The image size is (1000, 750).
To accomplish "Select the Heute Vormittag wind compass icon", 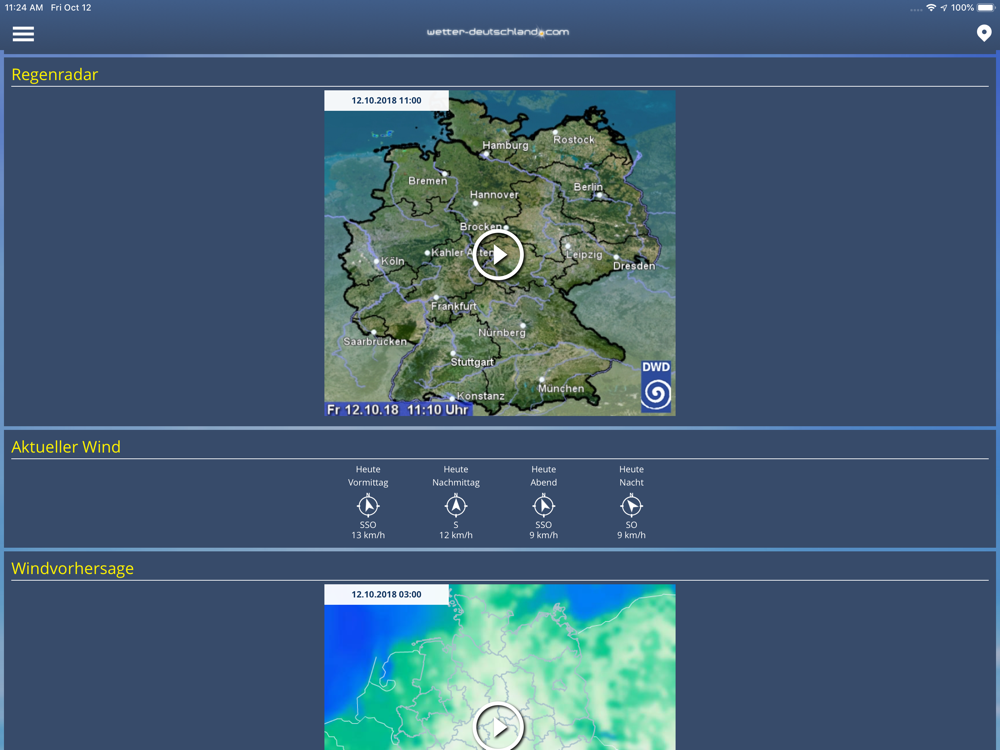I will 368,506.
